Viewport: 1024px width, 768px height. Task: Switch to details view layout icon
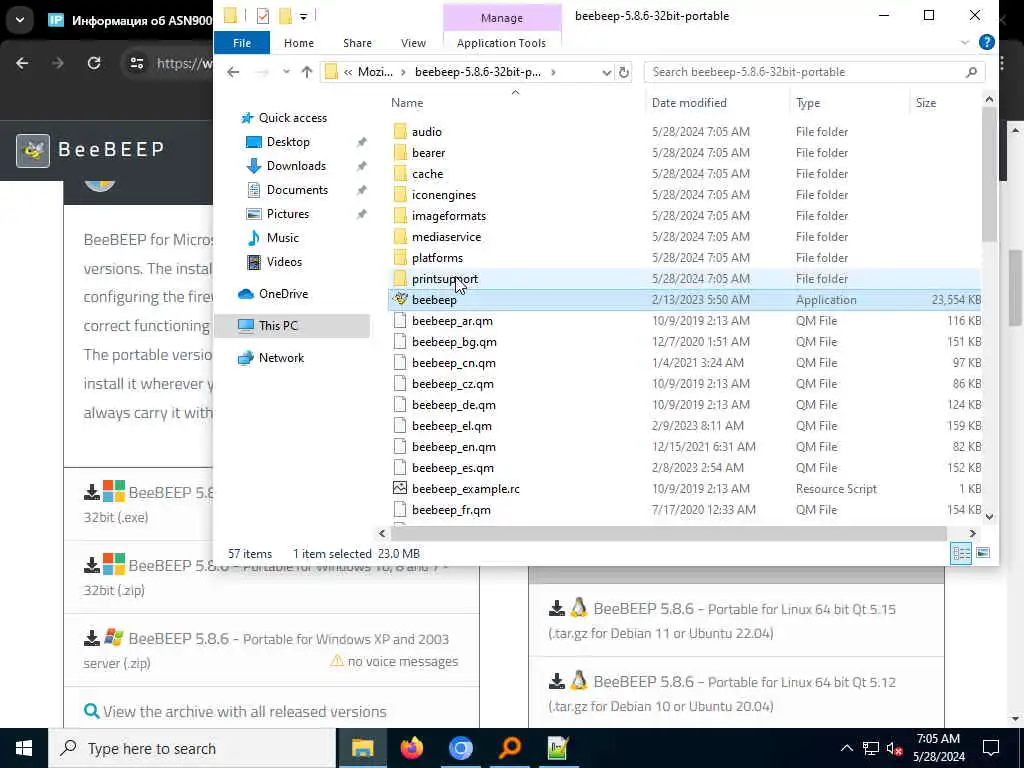coord(961,553)
